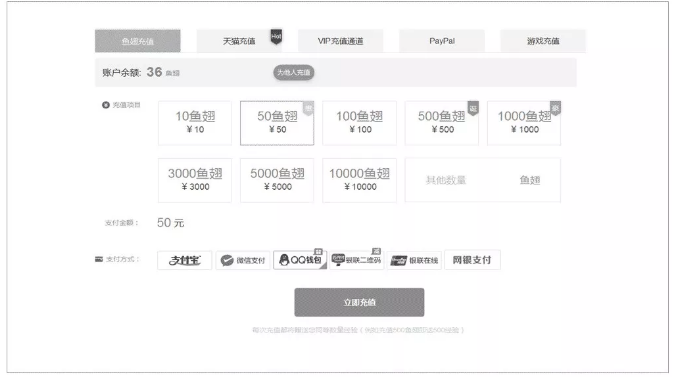The width and height of the screenshot is (674, 377).
Task: Click the 为他人充值 button
Action: coord(294,72)
